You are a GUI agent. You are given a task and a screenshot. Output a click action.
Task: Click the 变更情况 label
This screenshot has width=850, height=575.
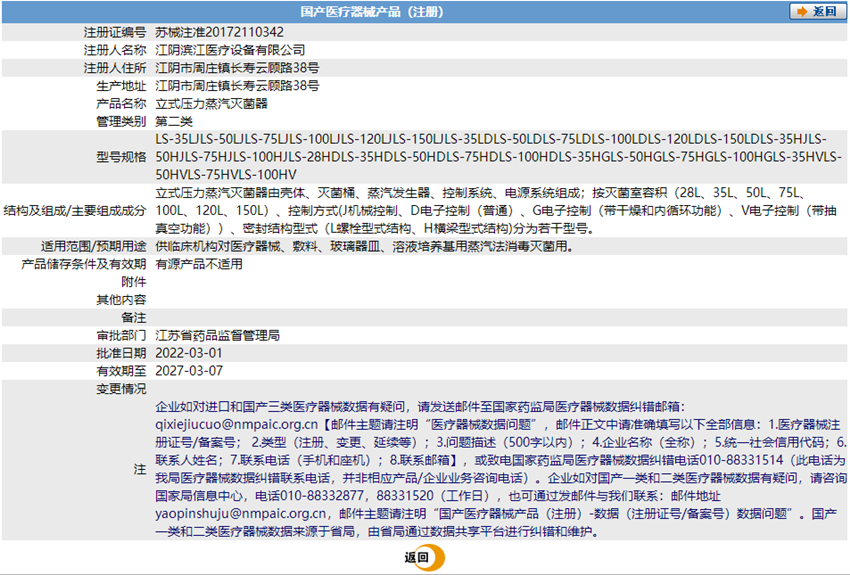(x=121, y=389)
